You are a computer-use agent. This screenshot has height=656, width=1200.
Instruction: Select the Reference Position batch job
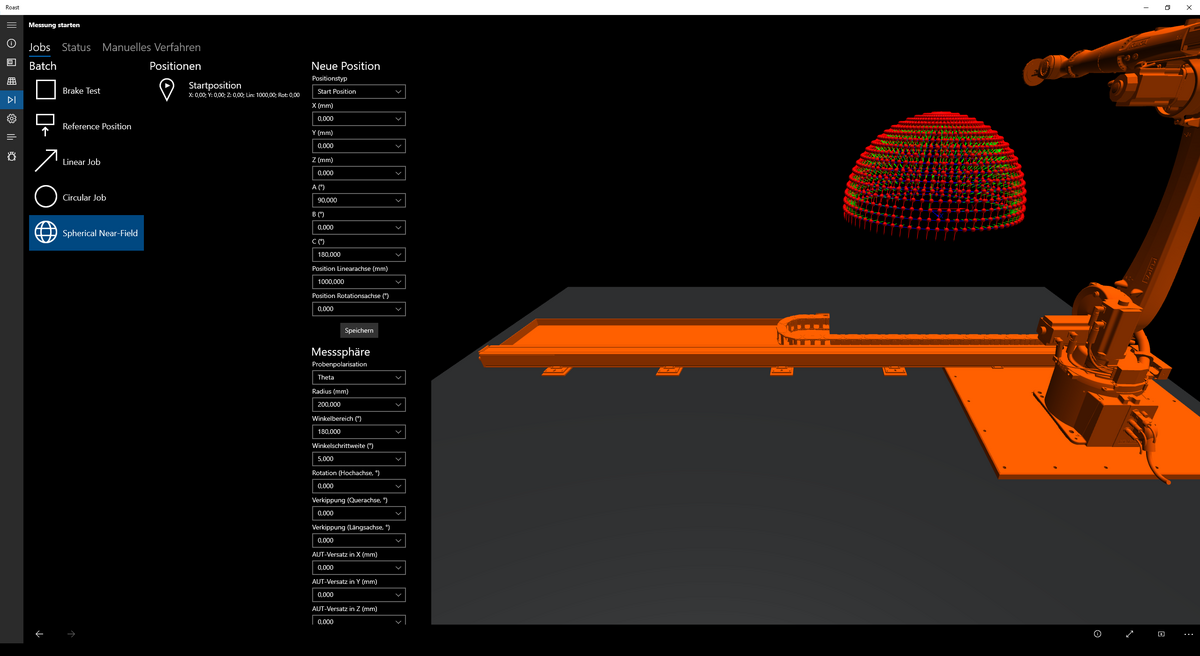(x=86, y=126)
